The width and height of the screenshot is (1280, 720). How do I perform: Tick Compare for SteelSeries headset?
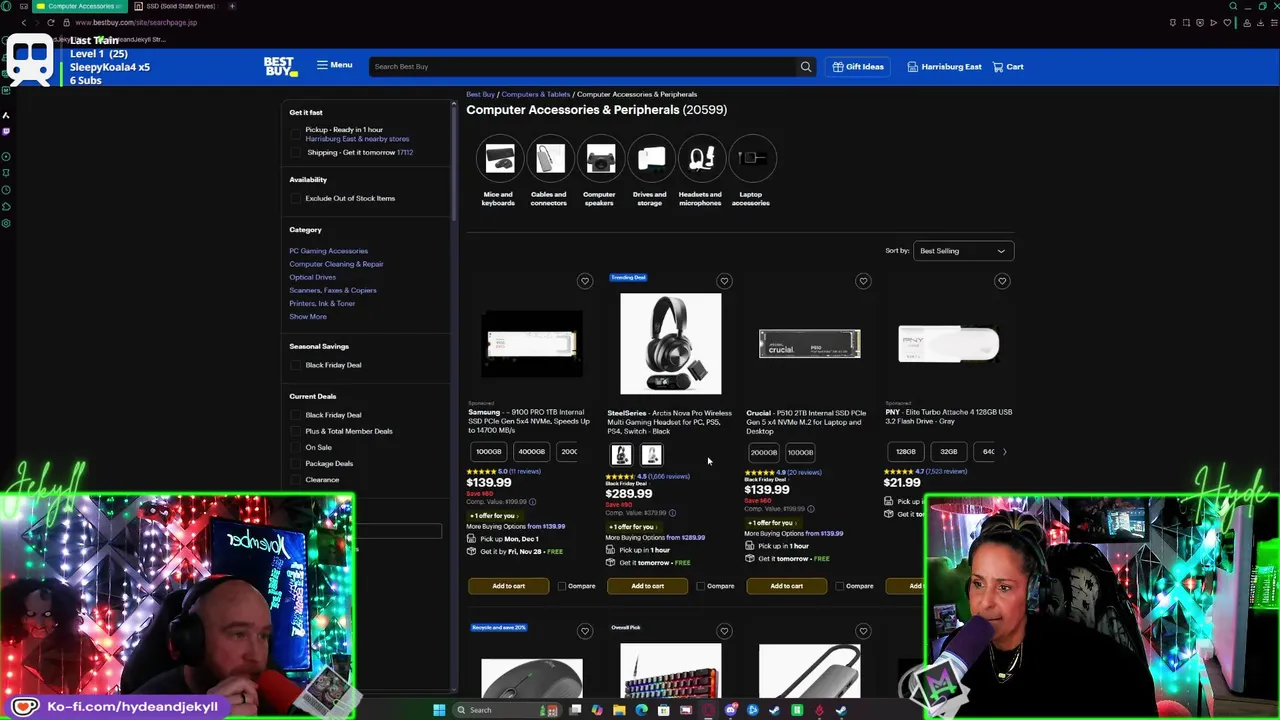click(x=701, y=586)
